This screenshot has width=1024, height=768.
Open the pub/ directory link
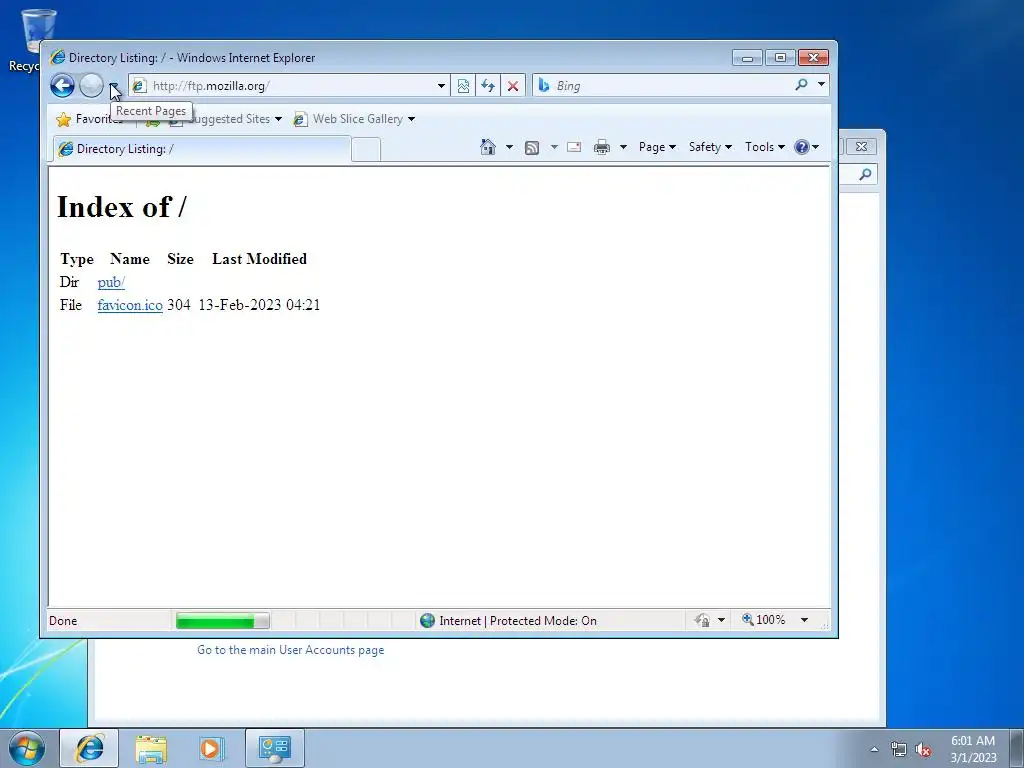point(111,282)
